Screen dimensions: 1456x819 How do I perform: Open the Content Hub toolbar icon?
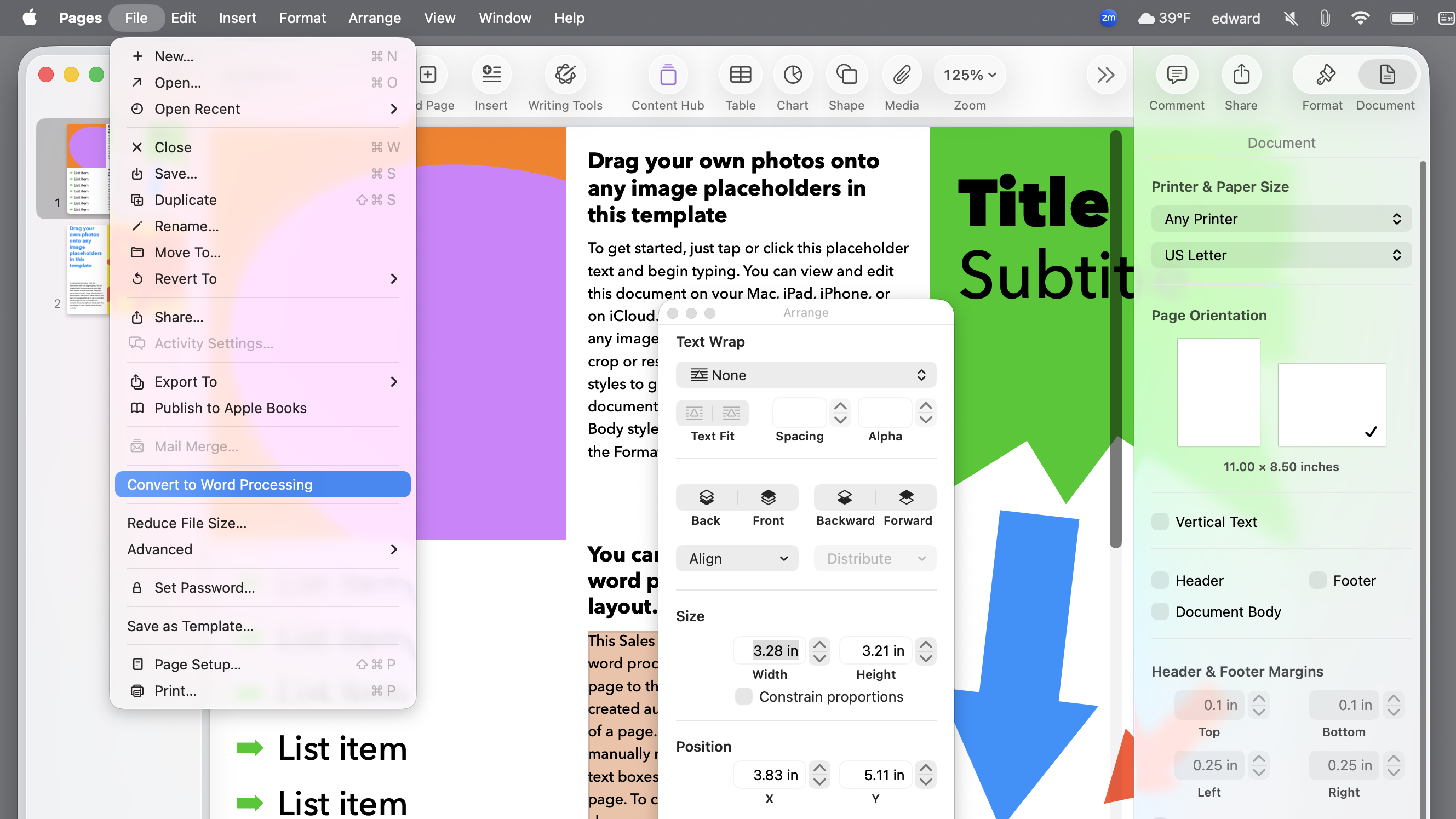[x=668, y=75]
